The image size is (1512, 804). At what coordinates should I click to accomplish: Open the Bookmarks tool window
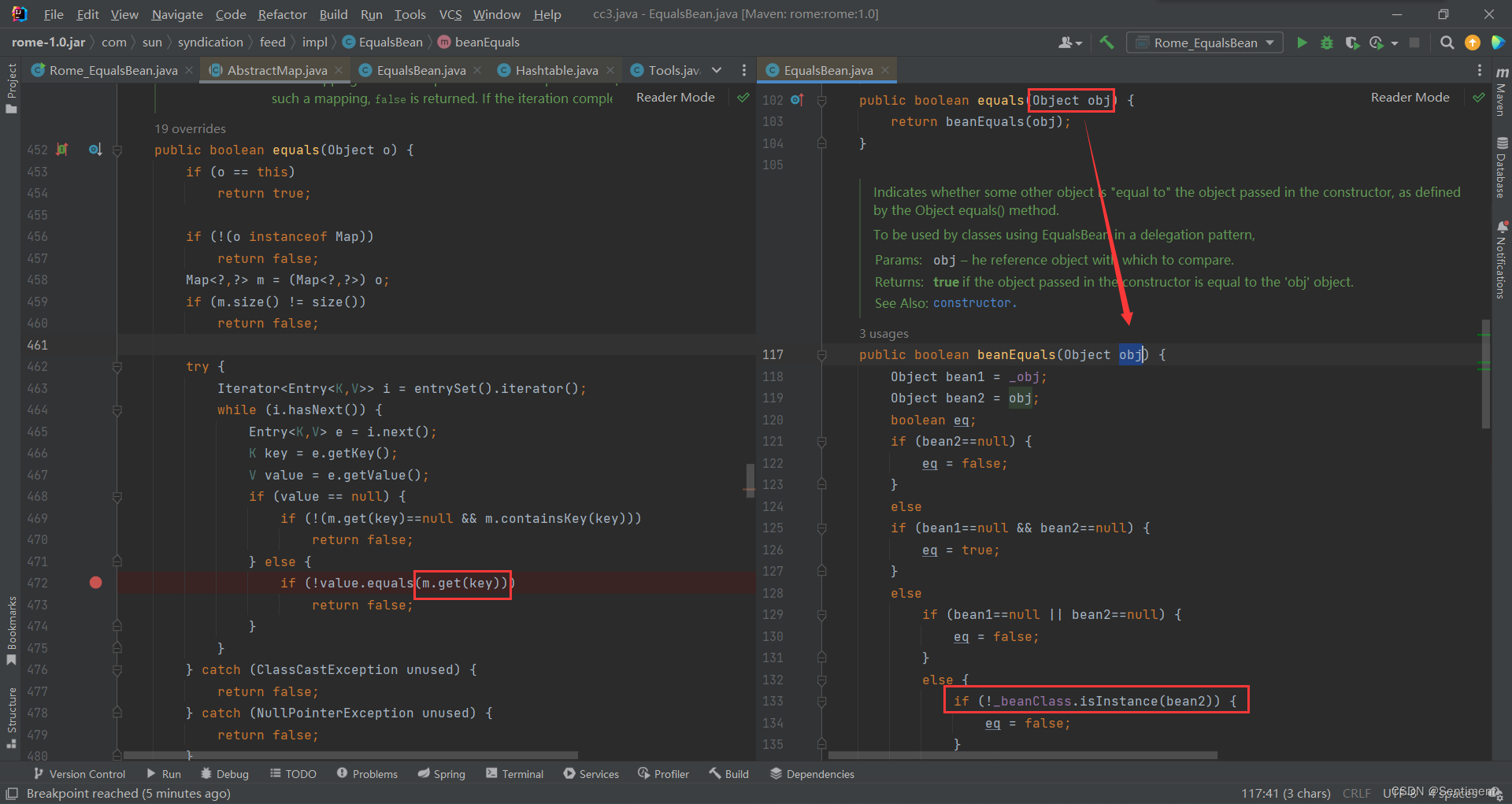coord(11,630)
